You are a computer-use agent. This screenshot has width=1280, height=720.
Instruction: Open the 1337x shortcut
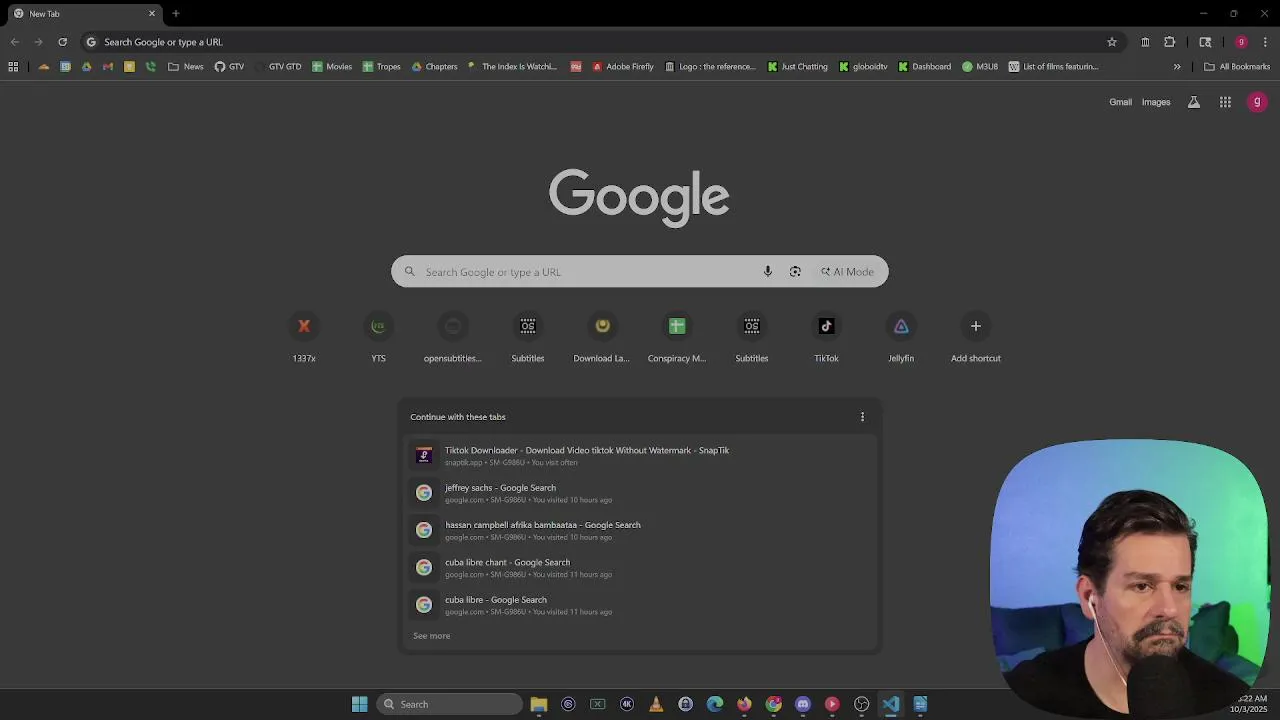coord(304,338)
